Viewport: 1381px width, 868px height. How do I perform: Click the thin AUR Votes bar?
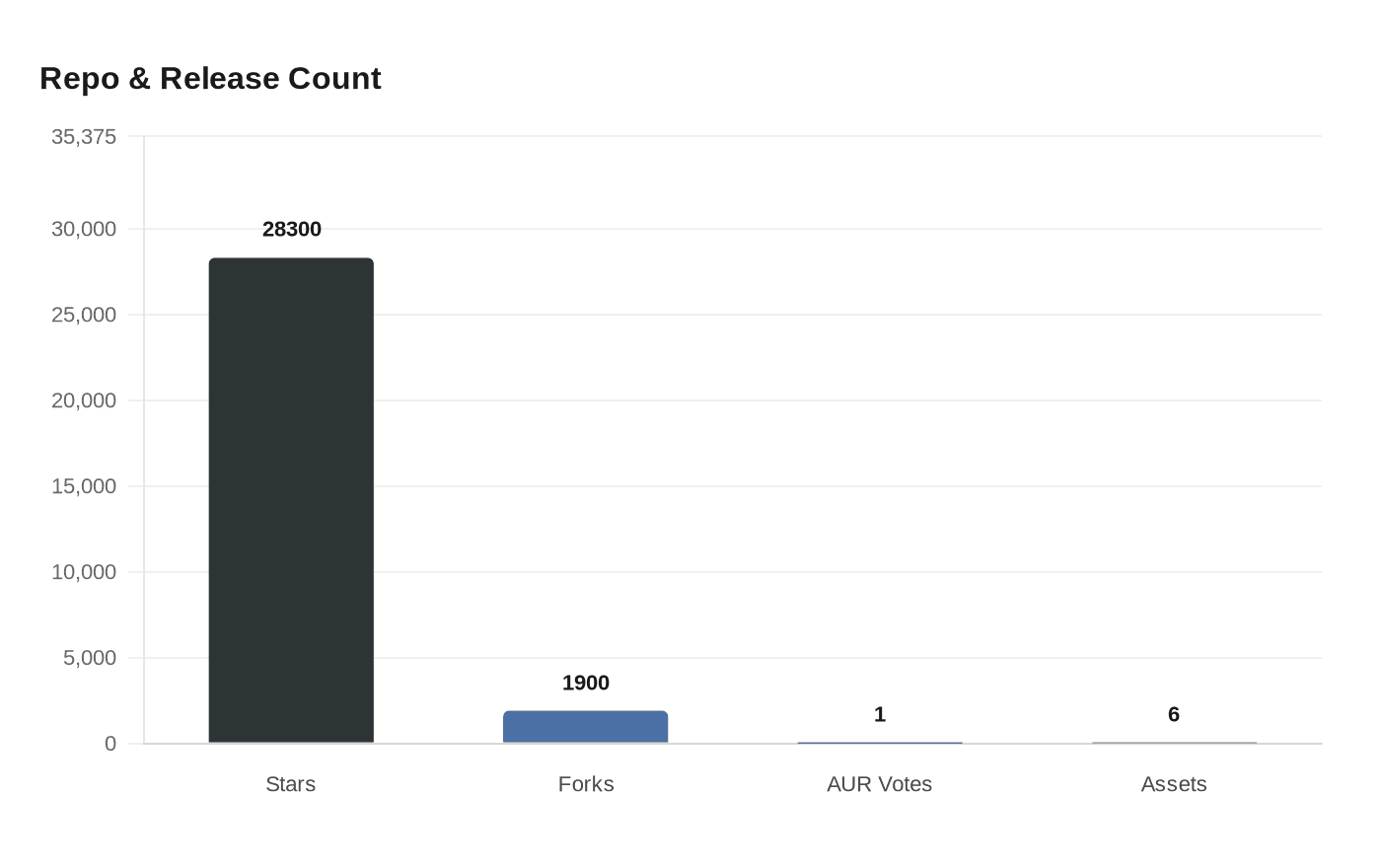(879, 743)
